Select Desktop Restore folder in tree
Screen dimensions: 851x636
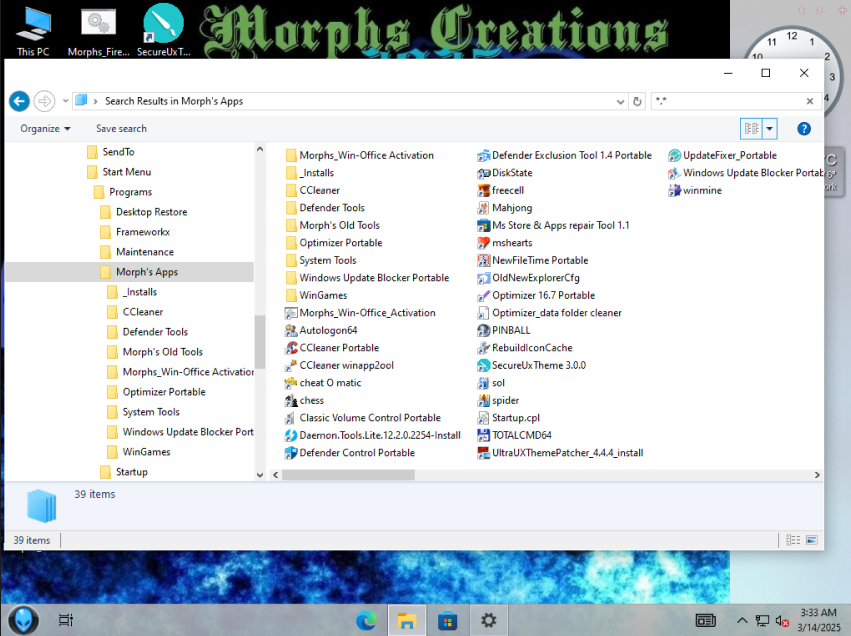[x=151, y=212]
